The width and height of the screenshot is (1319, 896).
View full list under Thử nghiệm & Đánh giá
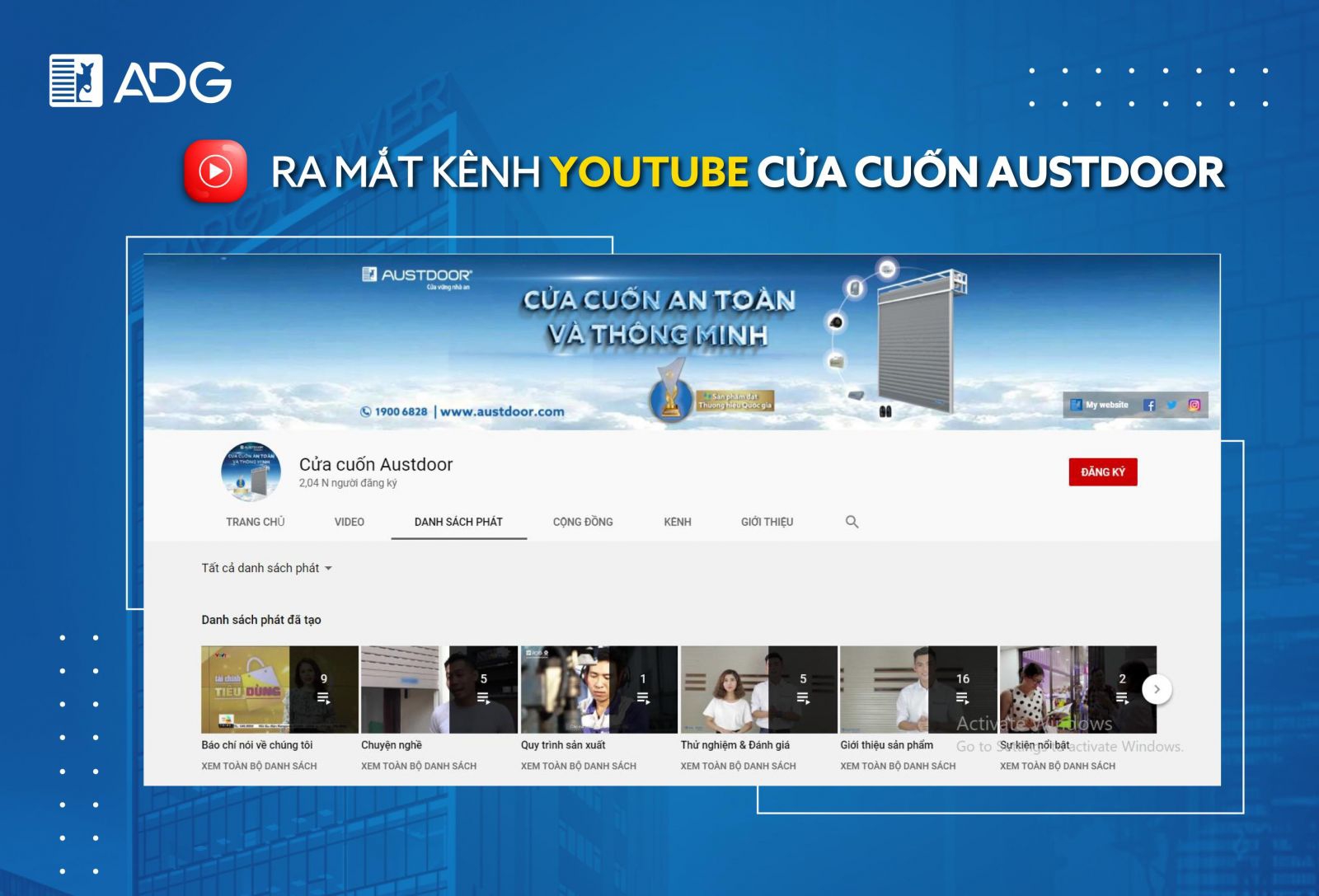739,766
